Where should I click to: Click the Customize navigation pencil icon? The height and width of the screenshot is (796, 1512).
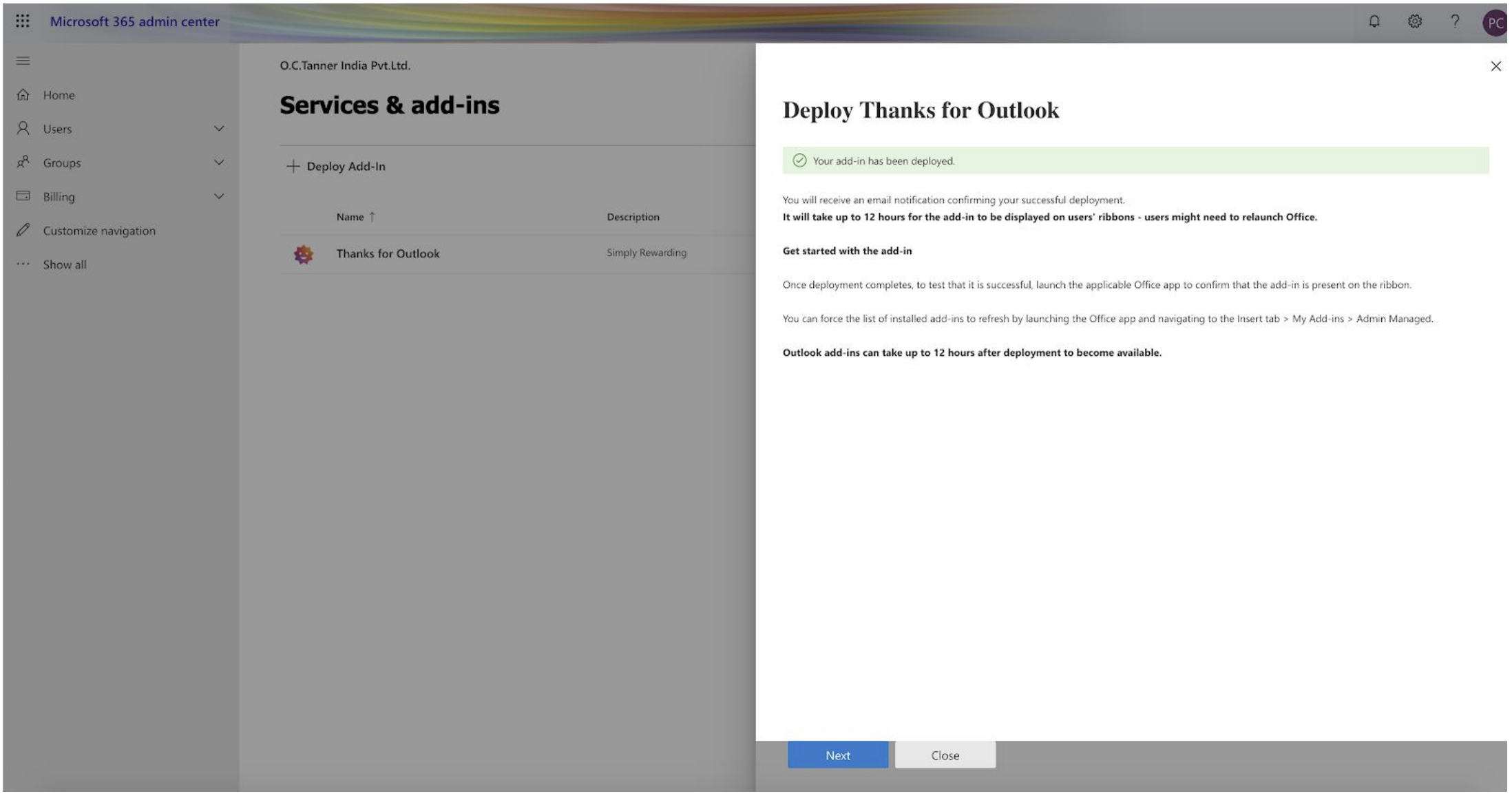pos(23,231)
